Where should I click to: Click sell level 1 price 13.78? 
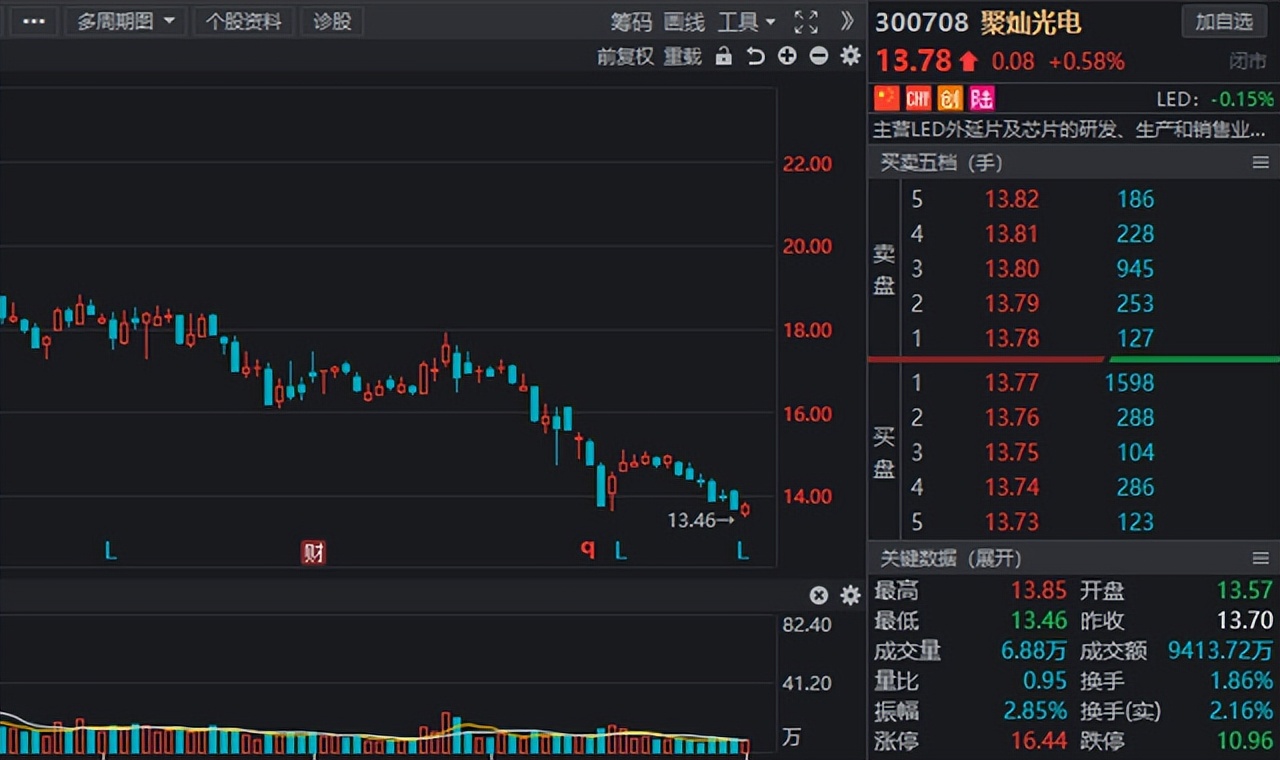(x=1012, y=338)
